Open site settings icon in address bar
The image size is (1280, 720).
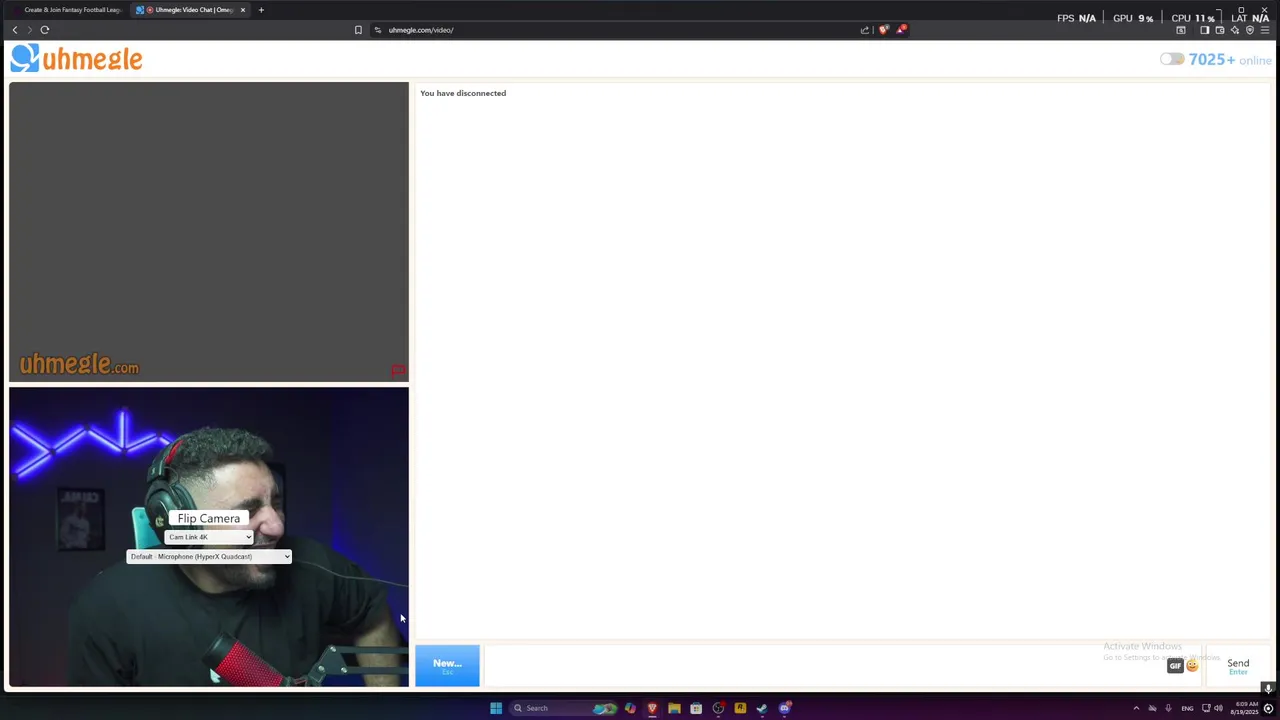(x=378, y=30)
